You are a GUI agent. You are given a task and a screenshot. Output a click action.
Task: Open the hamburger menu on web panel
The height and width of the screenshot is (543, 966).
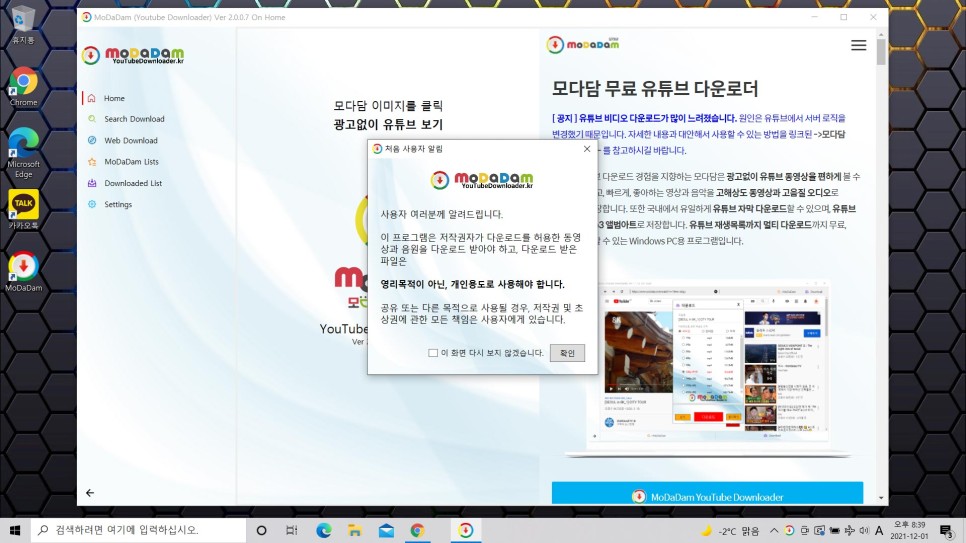(858, 46)
